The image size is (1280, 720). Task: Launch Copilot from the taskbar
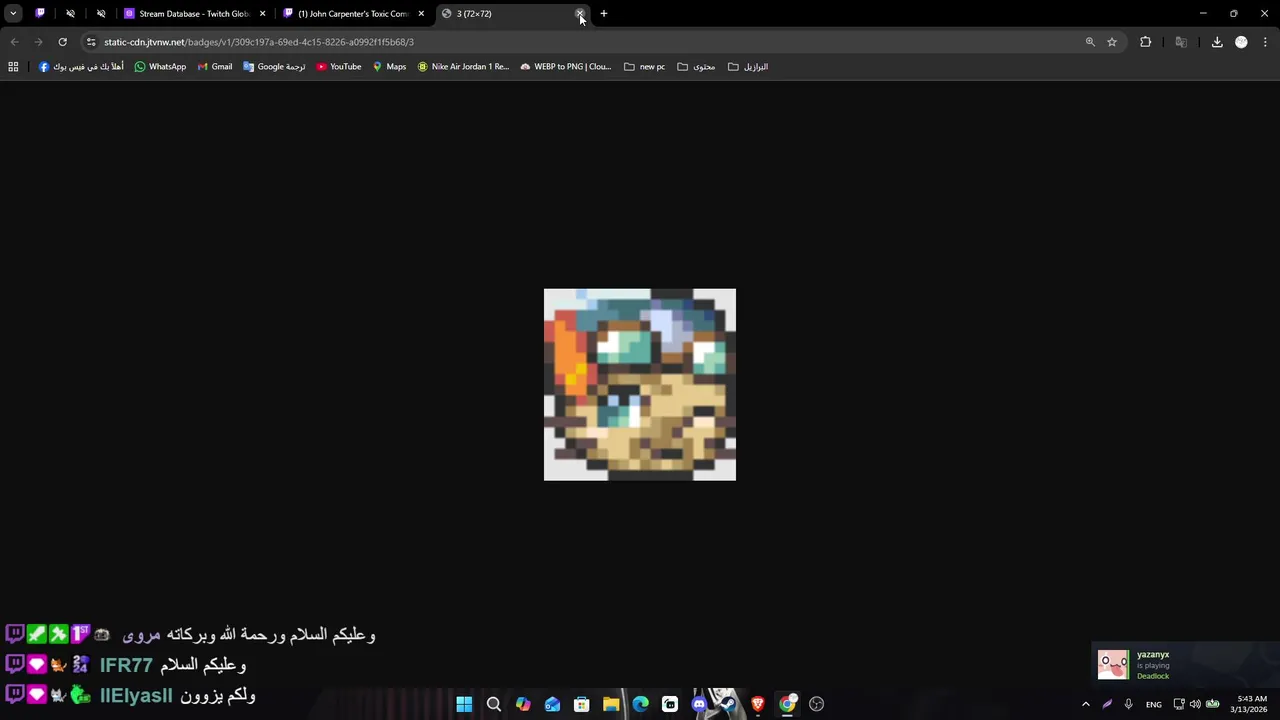point(523,704)
